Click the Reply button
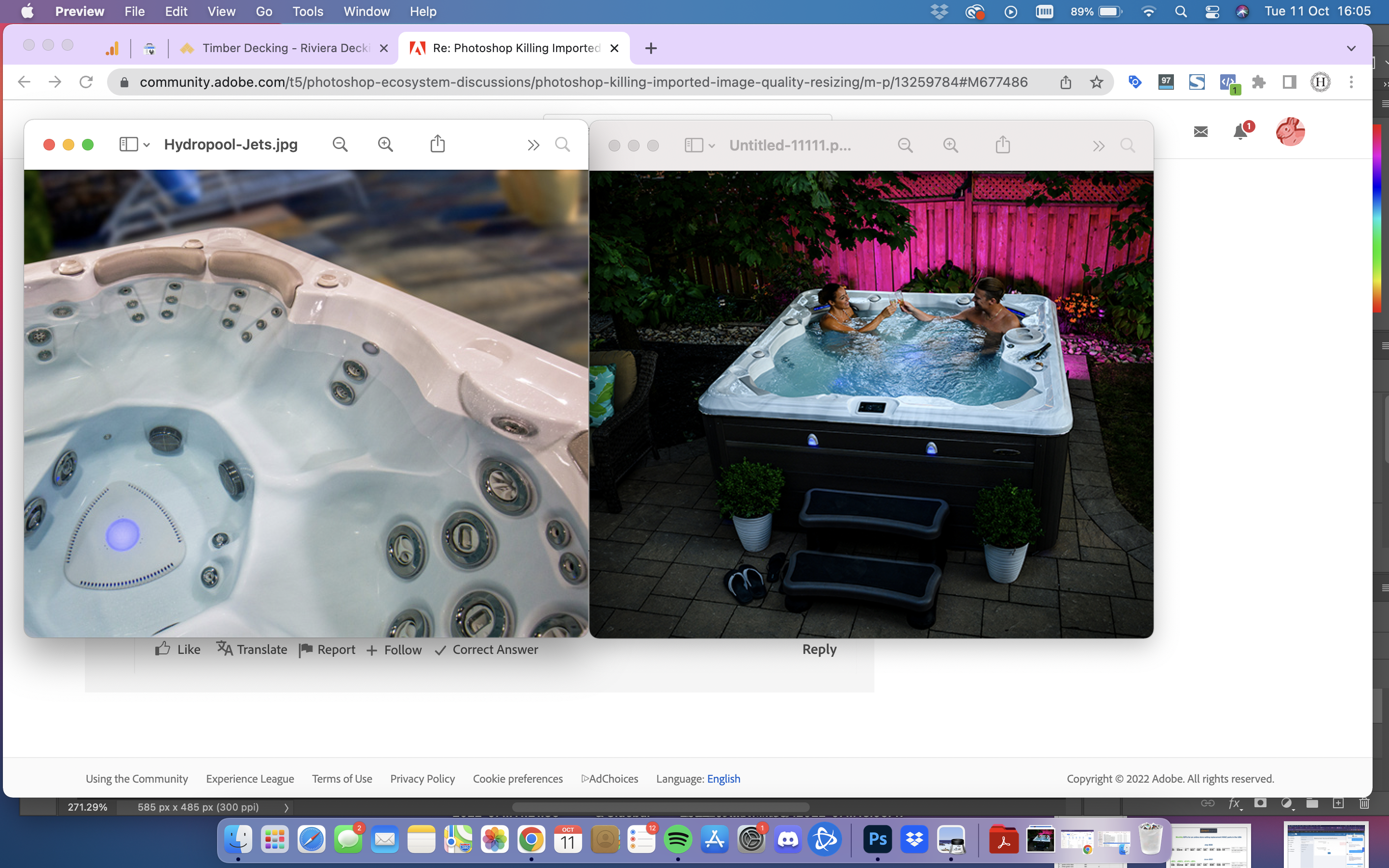The width and height of the screenshot is (1389, 868). [x=819, y=649]
